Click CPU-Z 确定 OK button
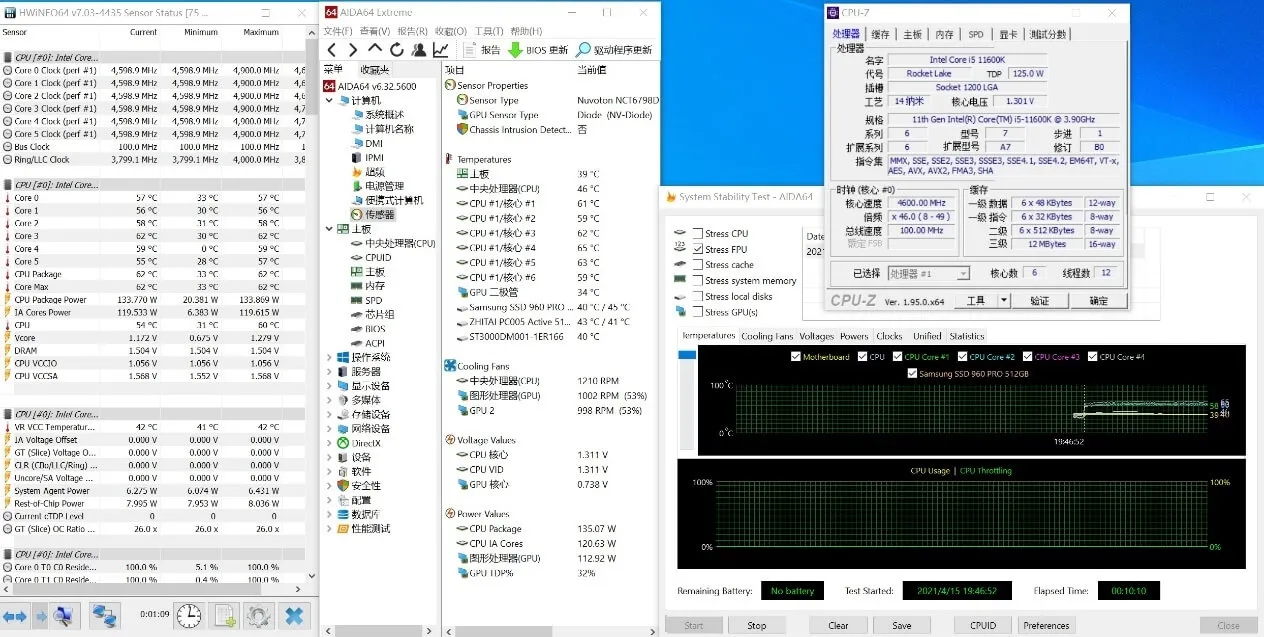The height and width of the screenshot is (637, 1264). [1098, 300]
